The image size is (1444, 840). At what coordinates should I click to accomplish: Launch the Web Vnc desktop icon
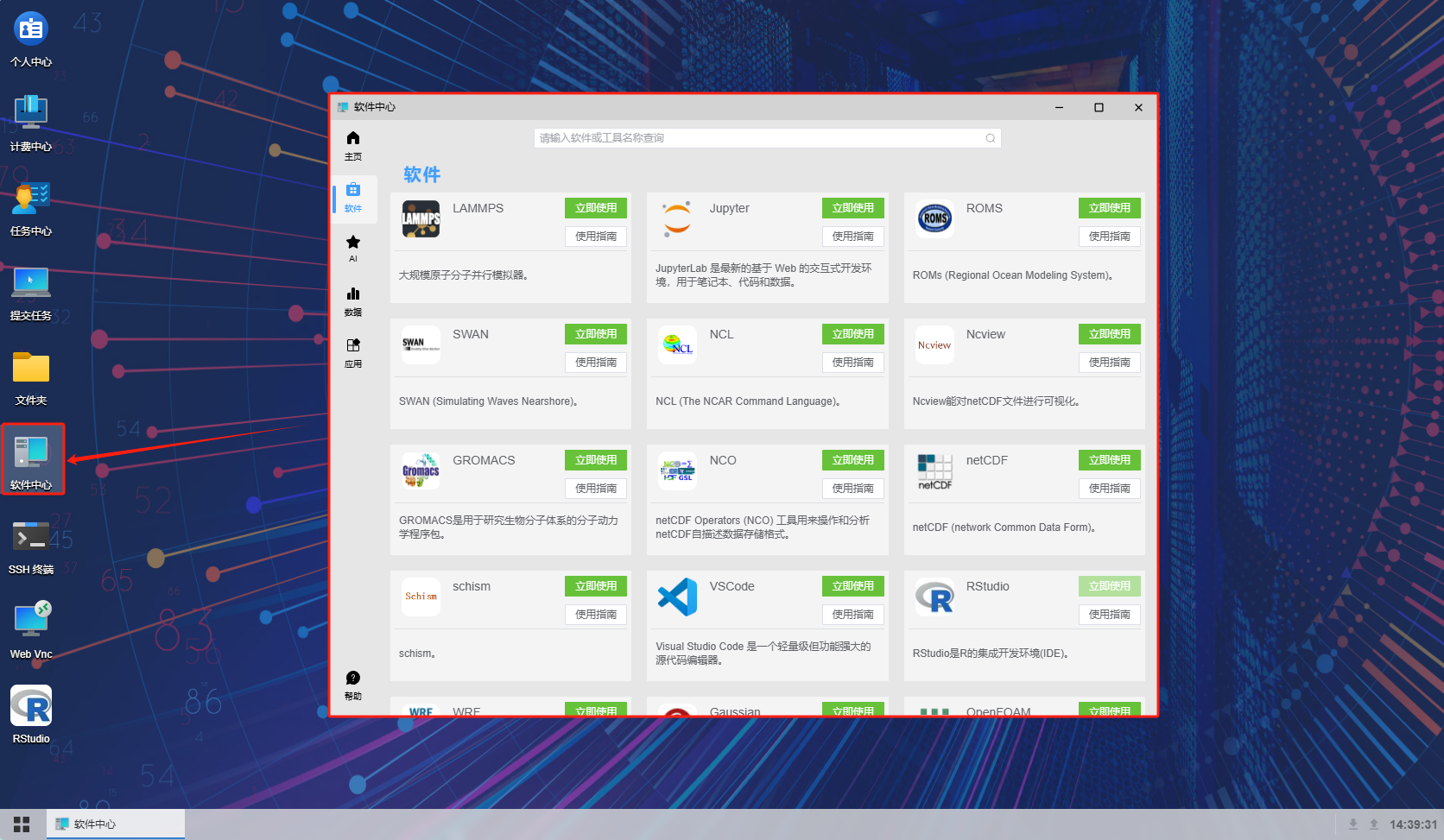point(31,631)
